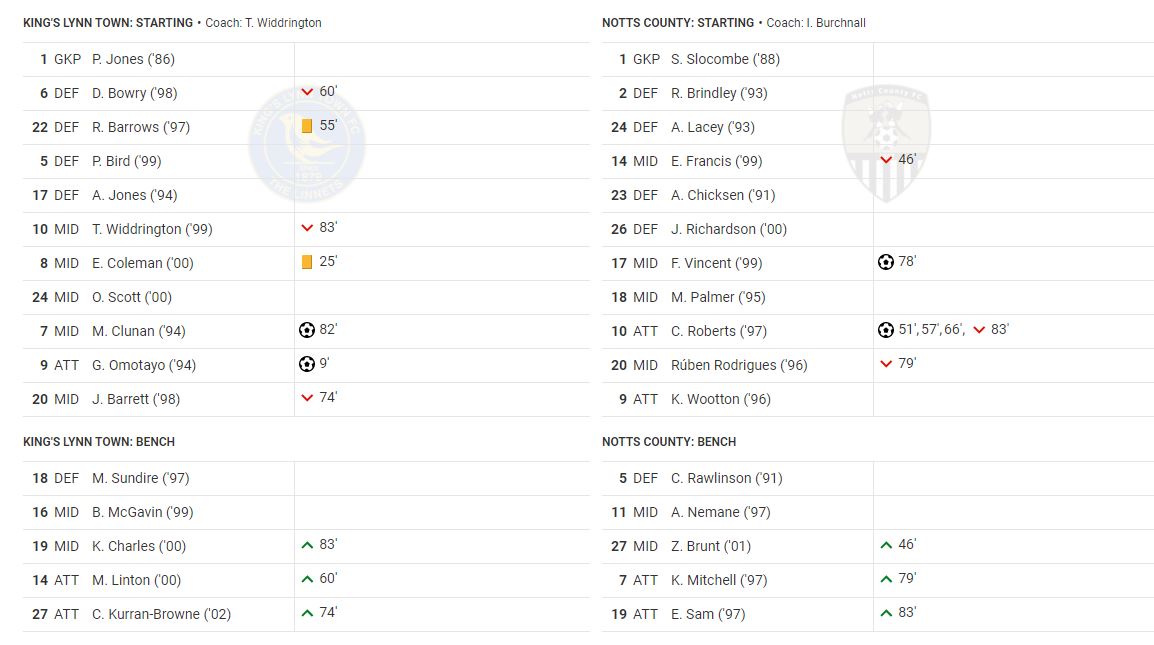Select T. Widdrington ('99) in lineup
The image size is (1154, 645).
[152, 229]
